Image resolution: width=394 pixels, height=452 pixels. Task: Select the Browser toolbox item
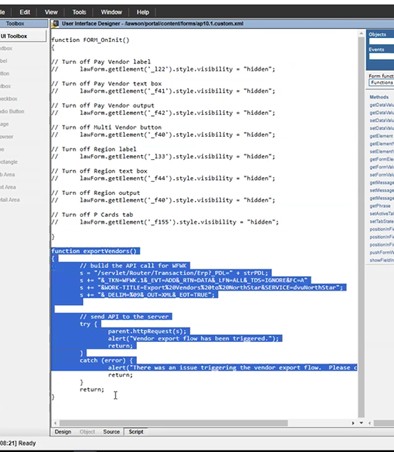(7, 137)
